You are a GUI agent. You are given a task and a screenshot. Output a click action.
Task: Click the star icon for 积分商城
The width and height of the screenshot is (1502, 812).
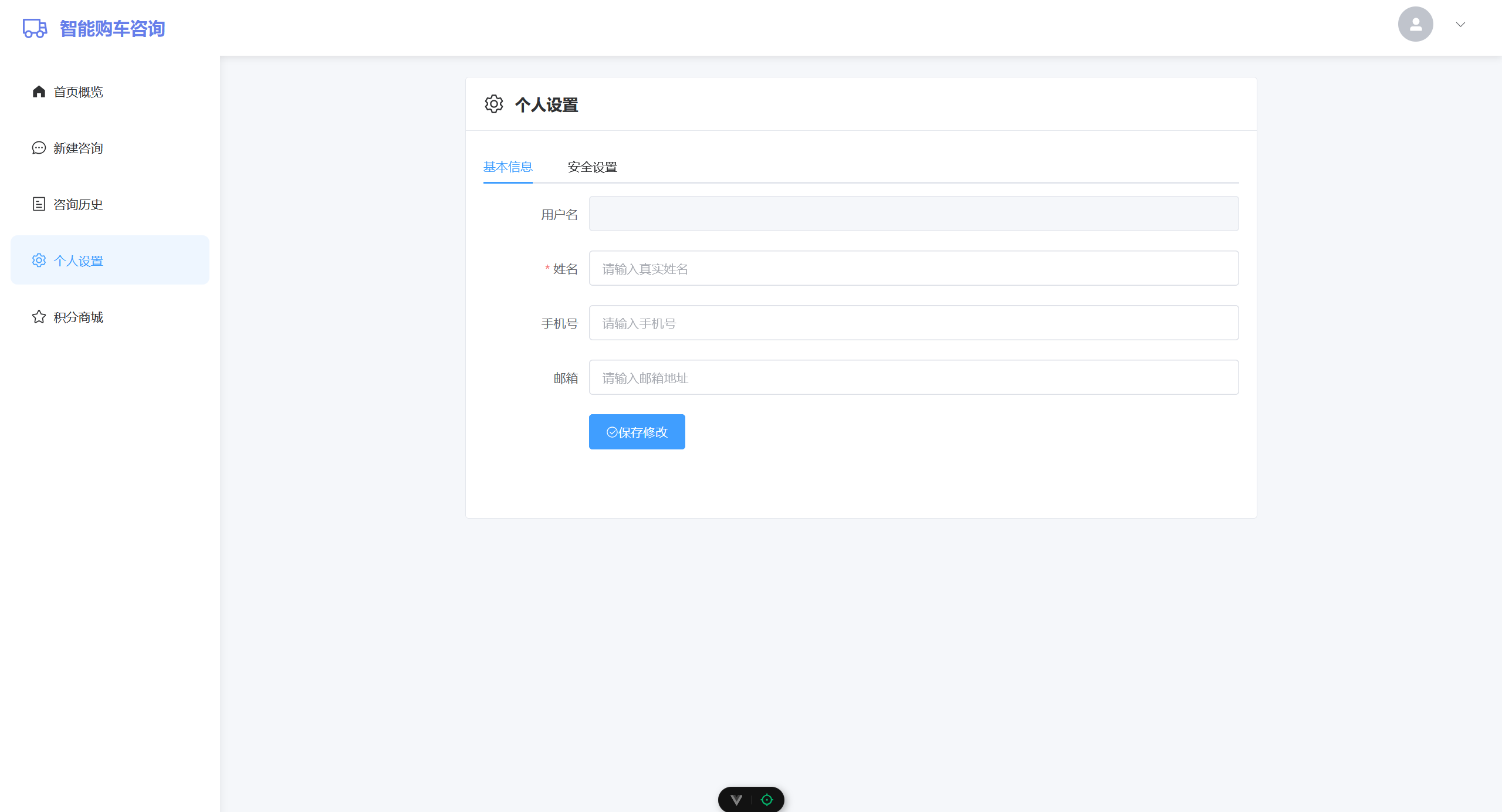coord(39,317)
